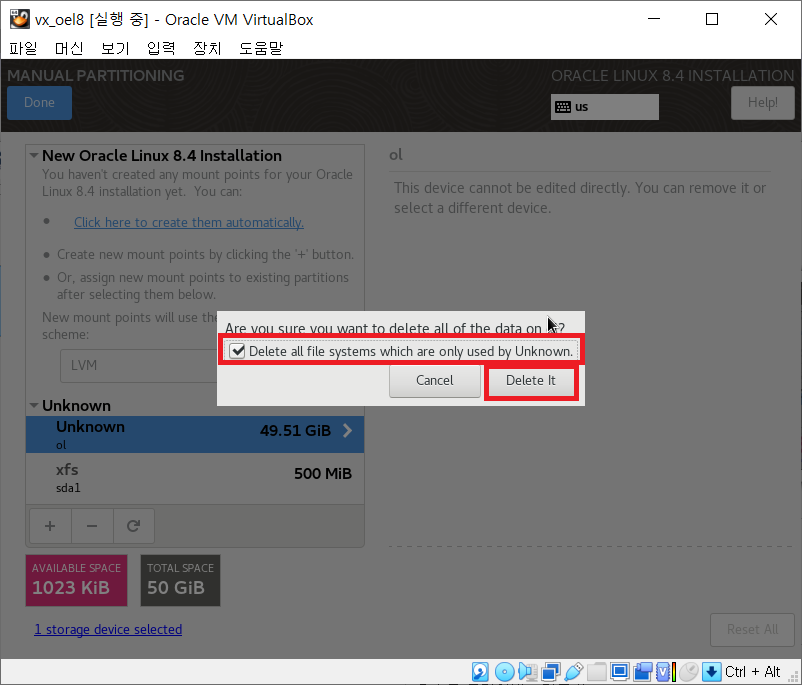Open the 보기 menu

[115, 48]
